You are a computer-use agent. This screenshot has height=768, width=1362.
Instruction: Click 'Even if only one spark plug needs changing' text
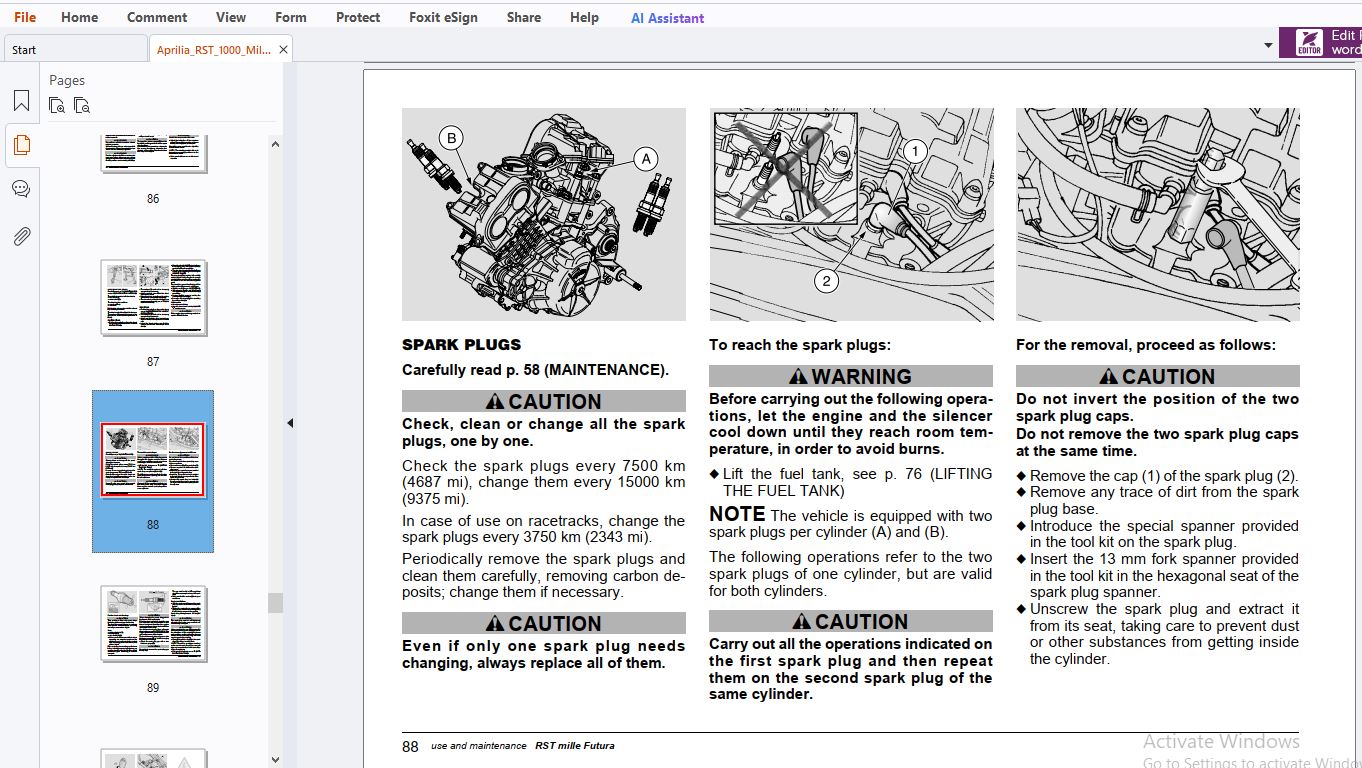tap(544, 654)
